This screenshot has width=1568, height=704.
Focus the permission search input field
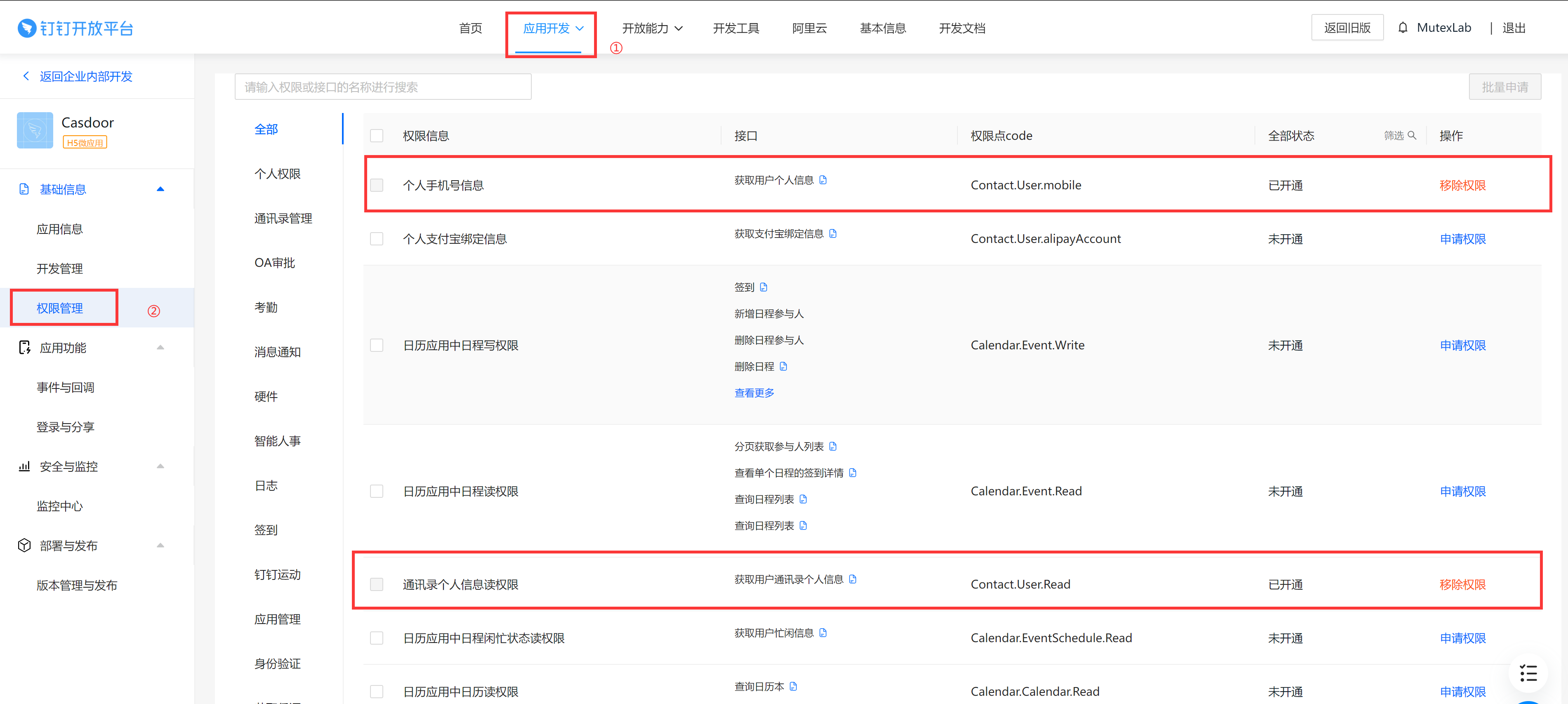[x=382, y=87]
